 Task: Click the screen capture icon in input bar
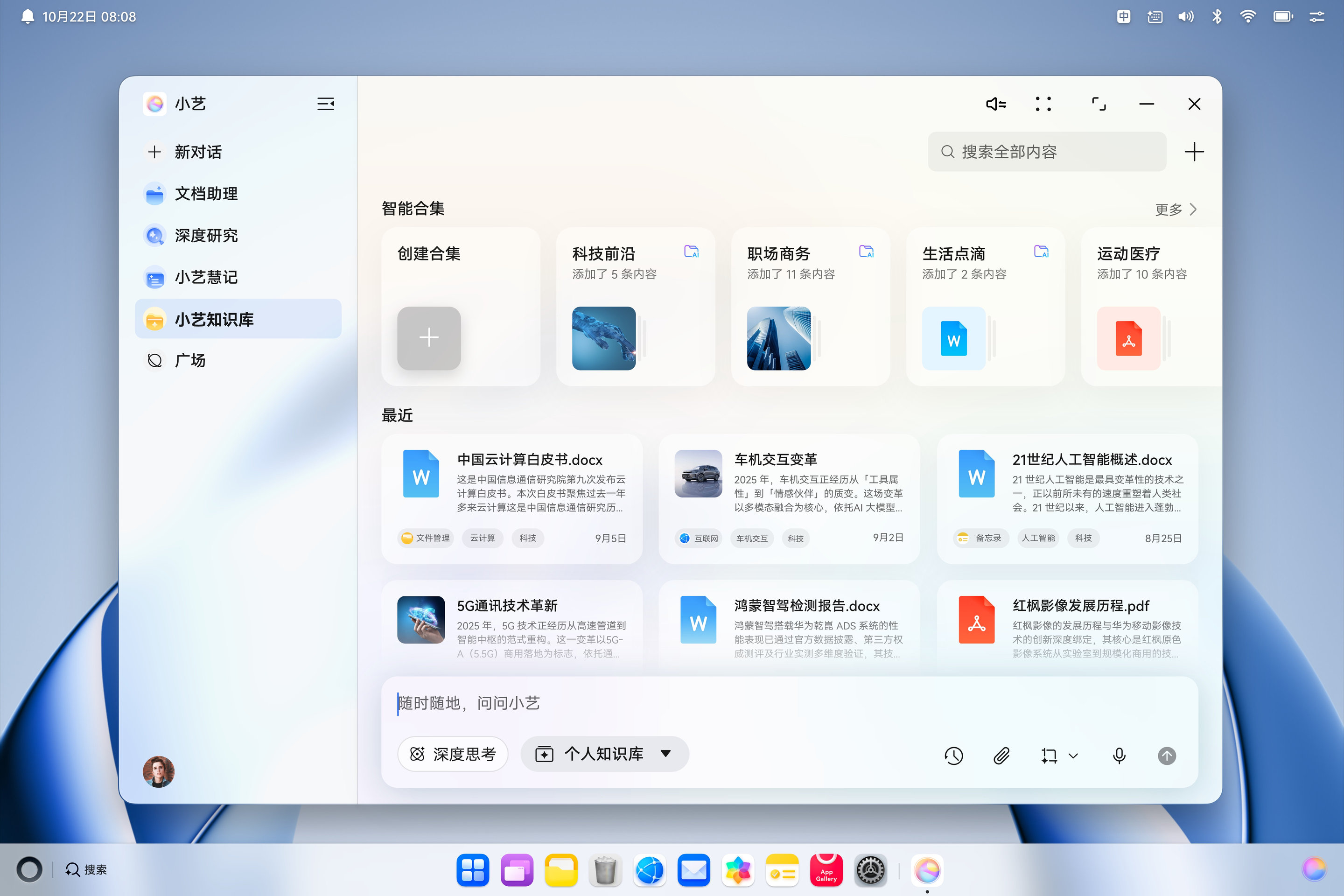(x=1049, y=756)
